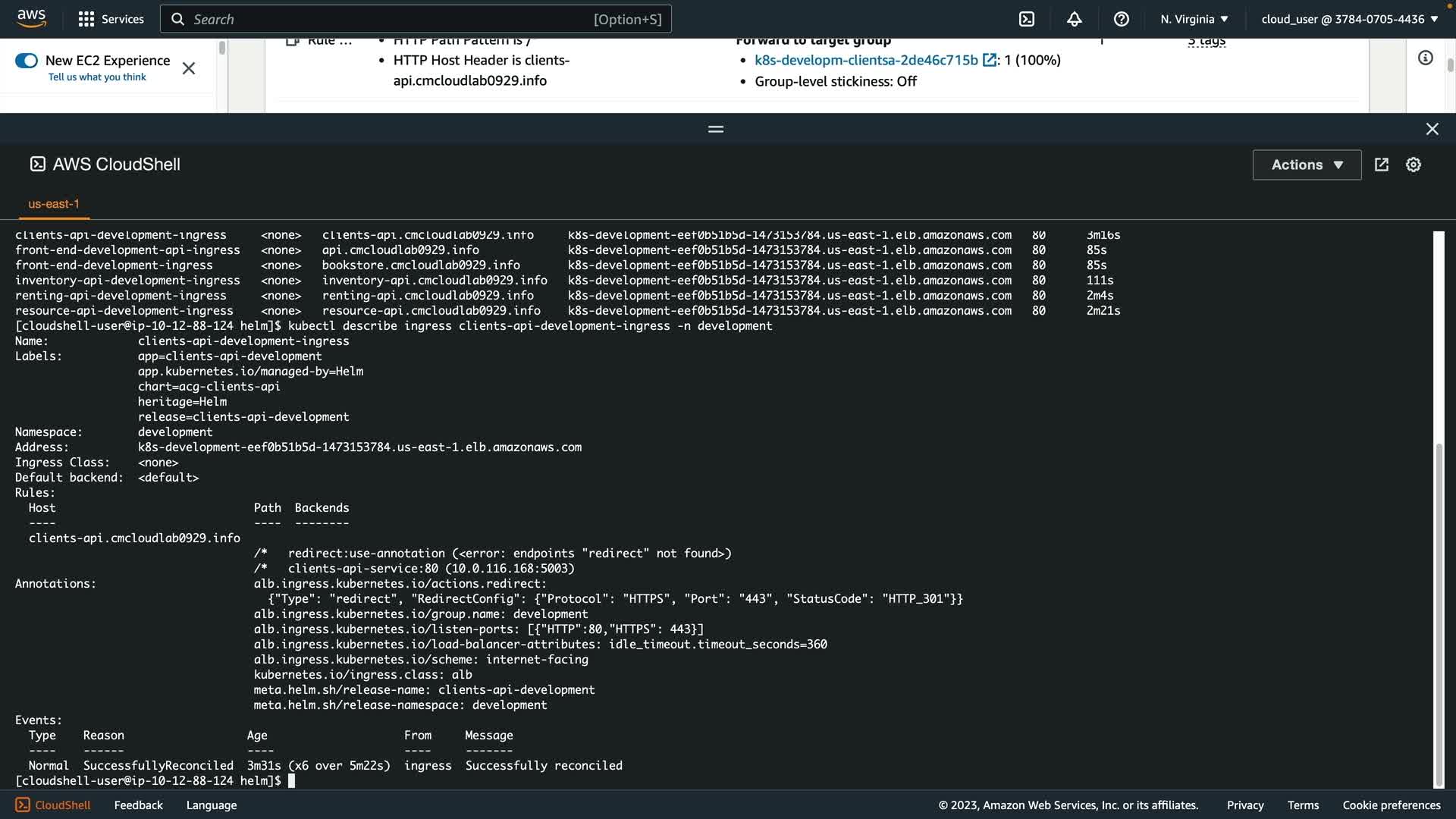
Task: Click the info panel icon at right
Action: pyautogui.click(x=1425, y=58)
